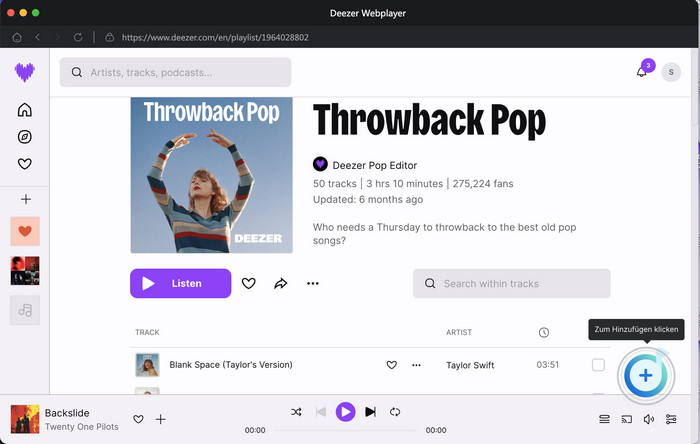This screenshot has width=700, height=444.
Task: Click the playback progress bar
Action: point(346,430)
